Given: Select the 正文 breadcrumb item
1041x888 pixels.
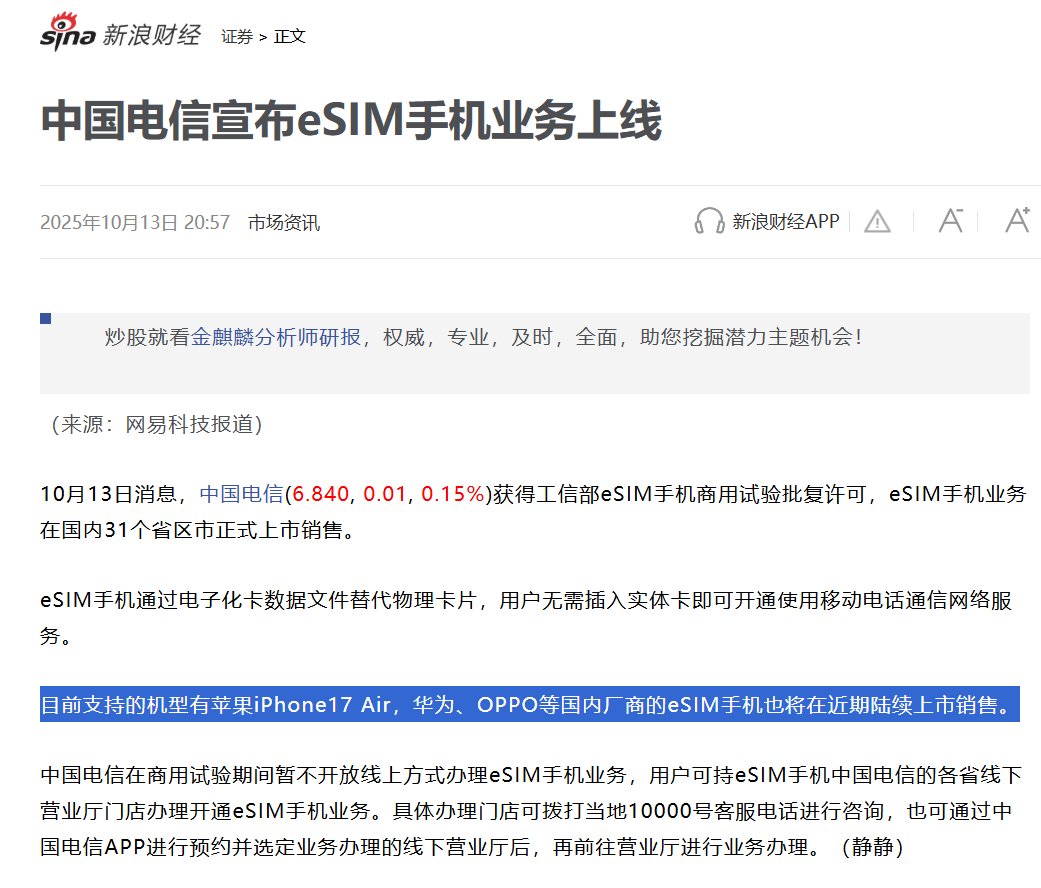Looking at the screenshot, I should coord(289,37).
